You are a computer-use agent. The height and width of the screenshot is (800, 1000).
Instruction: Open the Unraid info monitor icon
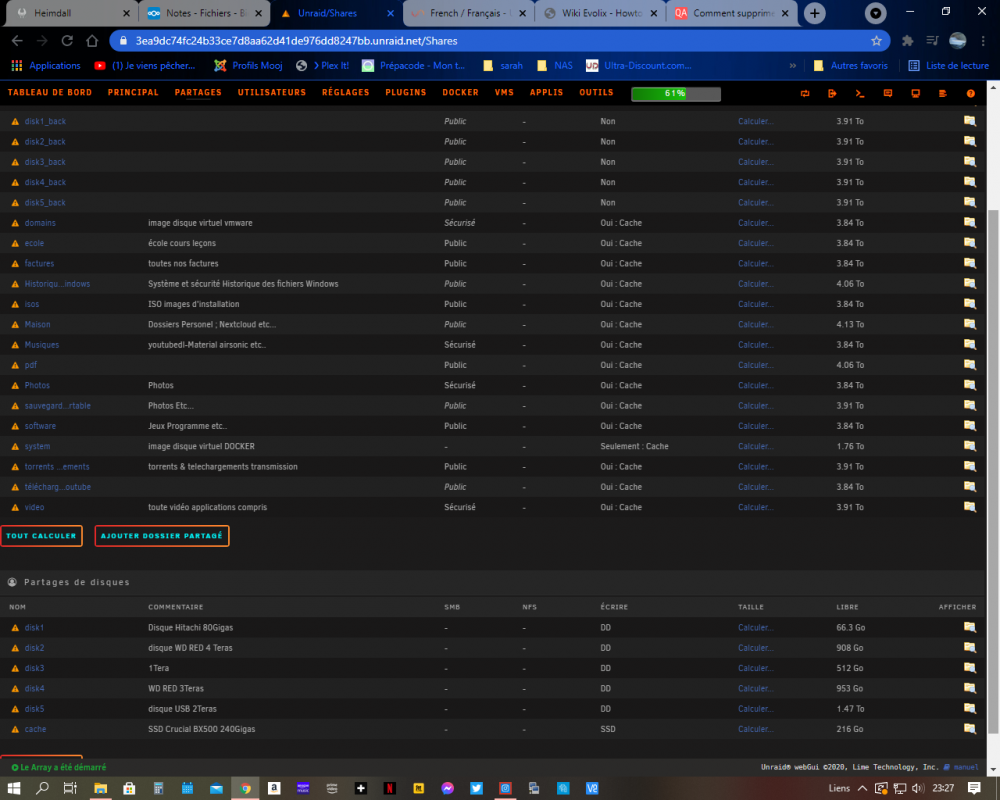pos(915,93)
